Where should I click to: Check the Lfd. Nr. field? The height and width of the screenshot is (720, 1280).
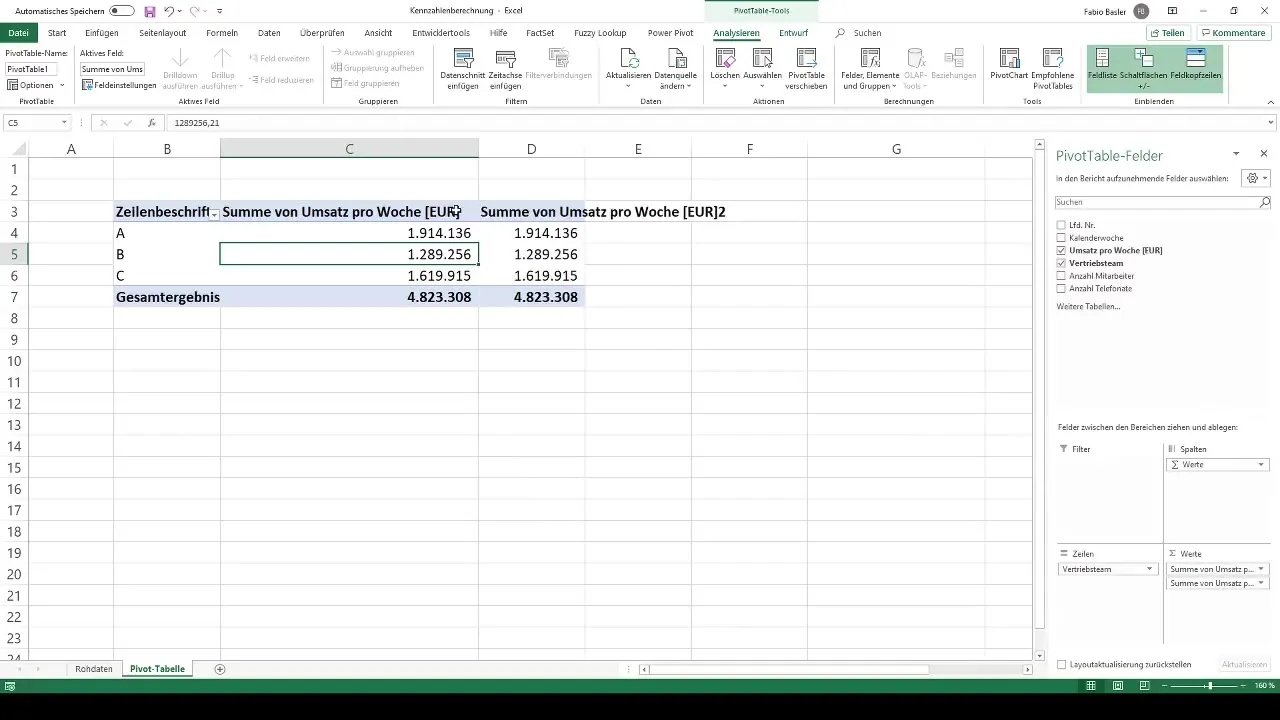(1061, 225)
